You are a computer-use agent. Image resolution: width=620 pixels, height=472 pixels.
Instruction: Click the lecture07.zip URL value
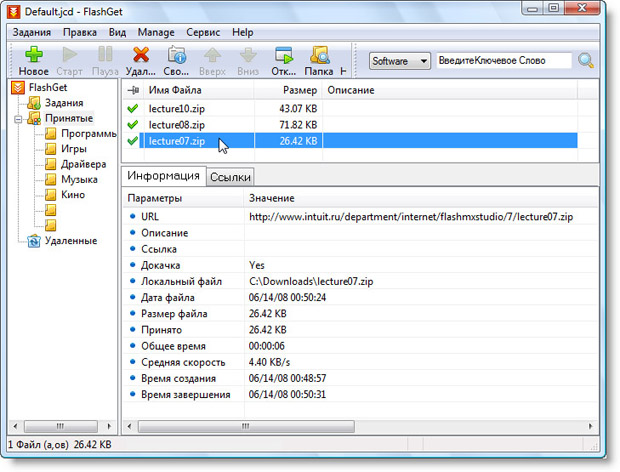click(411, 217)
